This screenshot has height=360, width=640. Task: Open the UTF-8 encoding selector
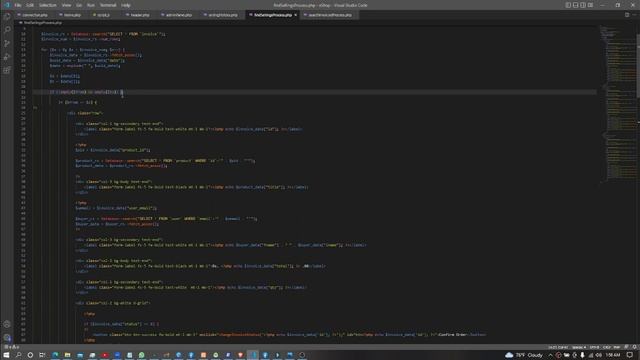point(594,347)
